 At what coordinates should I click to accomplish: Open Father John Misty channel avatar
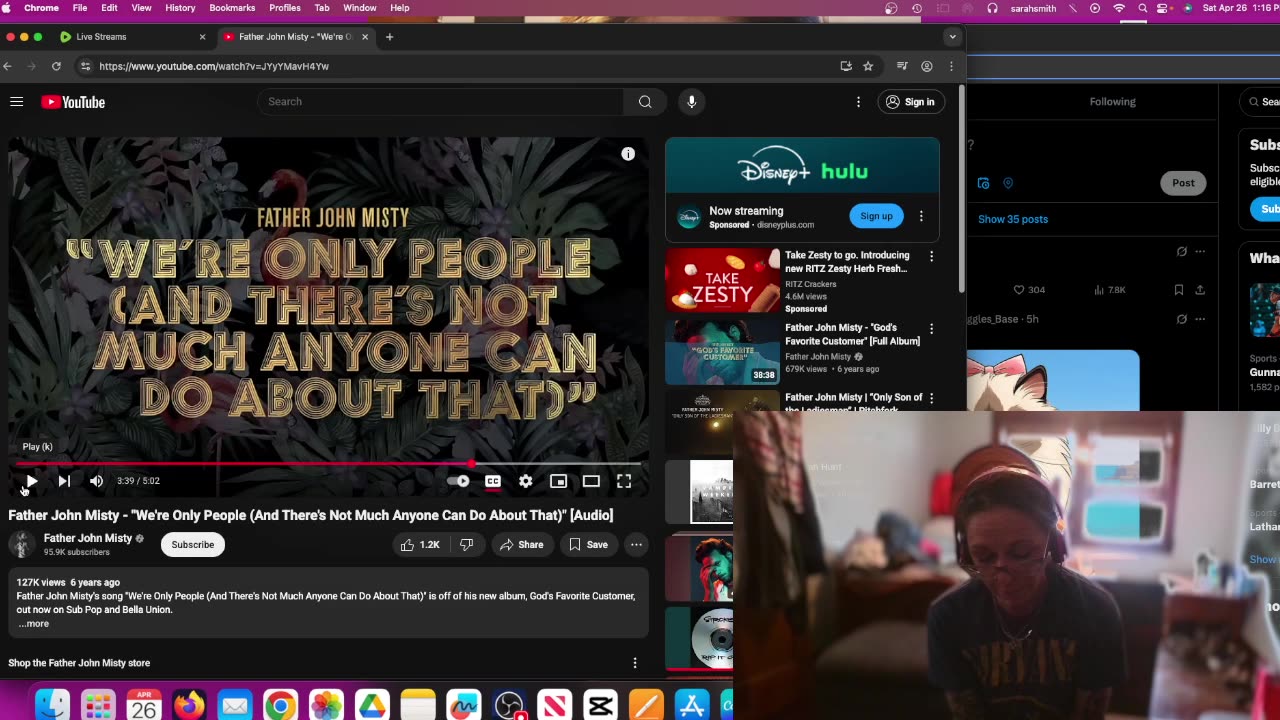pos(21,545)
